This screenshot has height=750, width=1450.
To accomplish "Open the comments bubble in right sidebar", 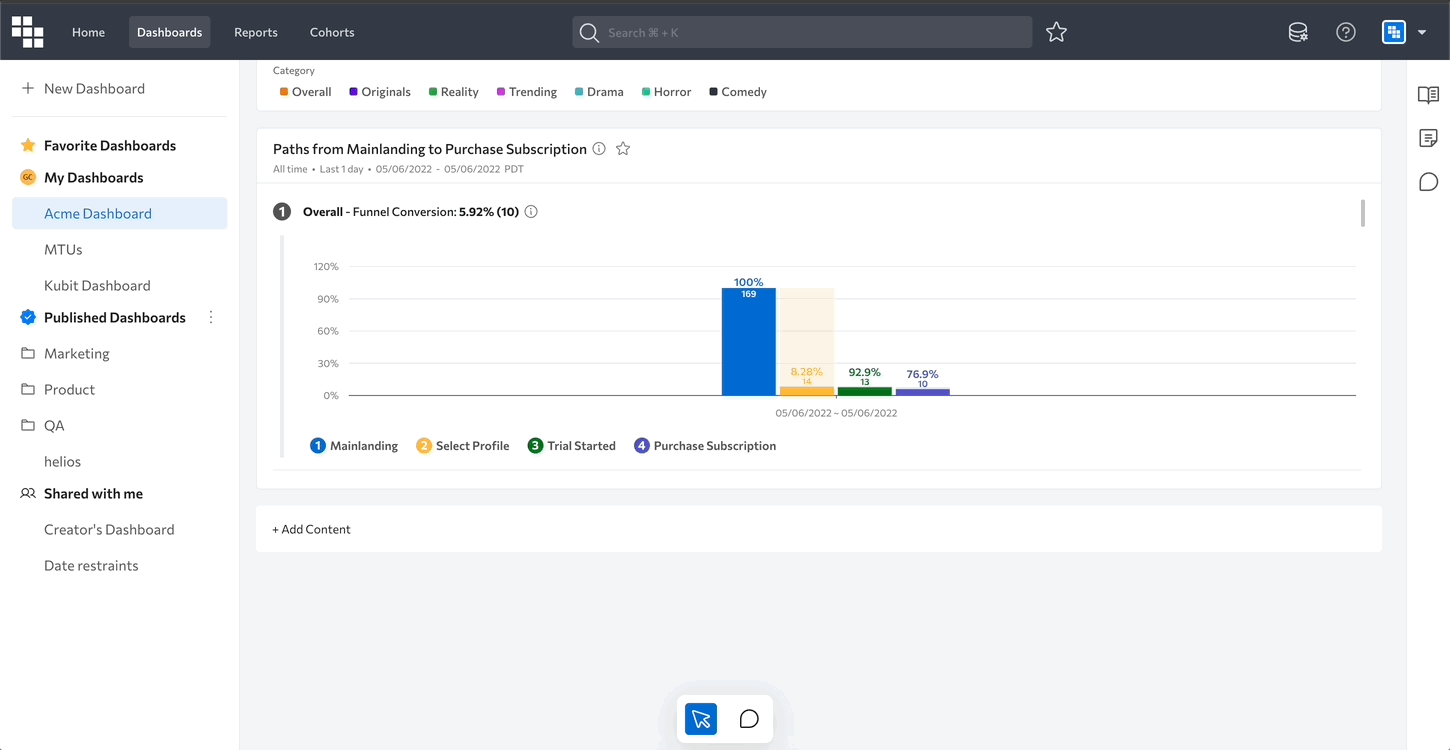I will pos(1428,181).
